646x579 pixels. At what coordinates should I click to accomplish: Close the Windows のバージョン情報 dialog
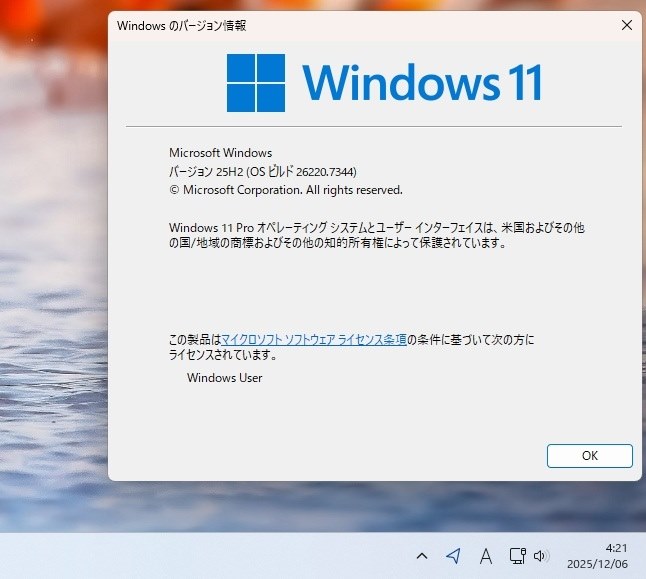pyautogui.click(x=627, y=25)
